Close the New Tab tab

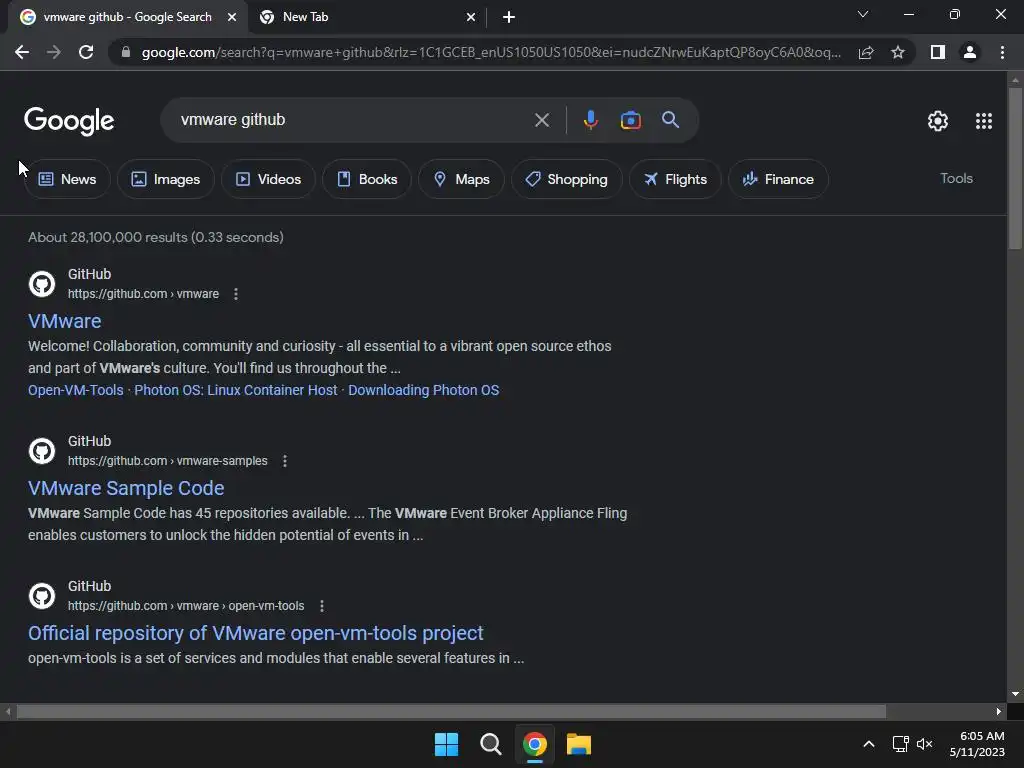tap(471, 17)
